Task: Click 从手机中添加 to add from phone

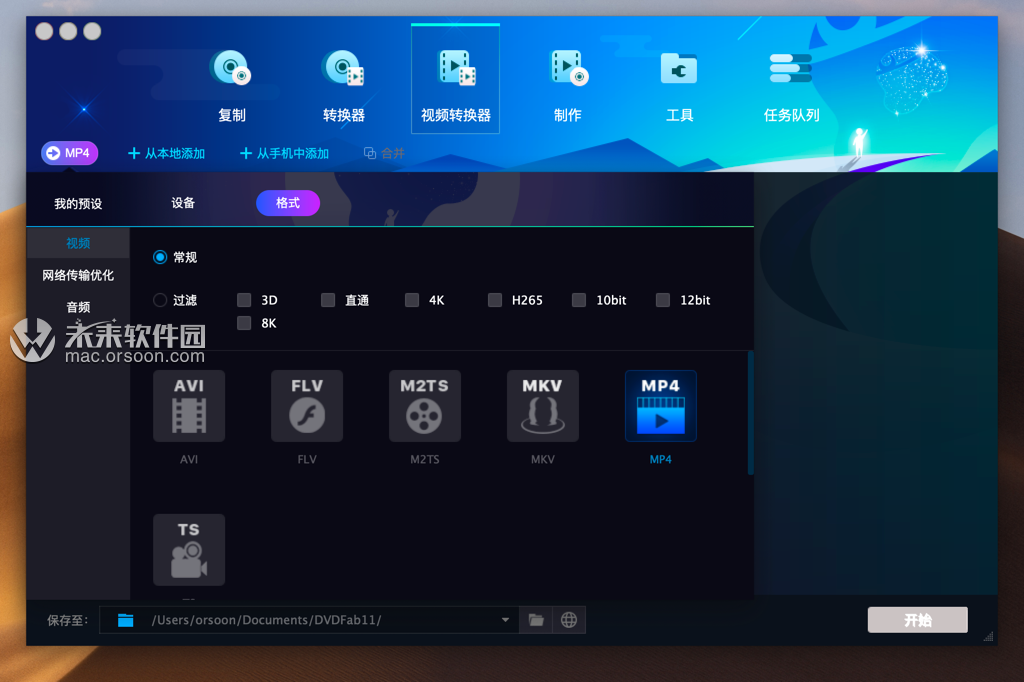Action: 284,154
